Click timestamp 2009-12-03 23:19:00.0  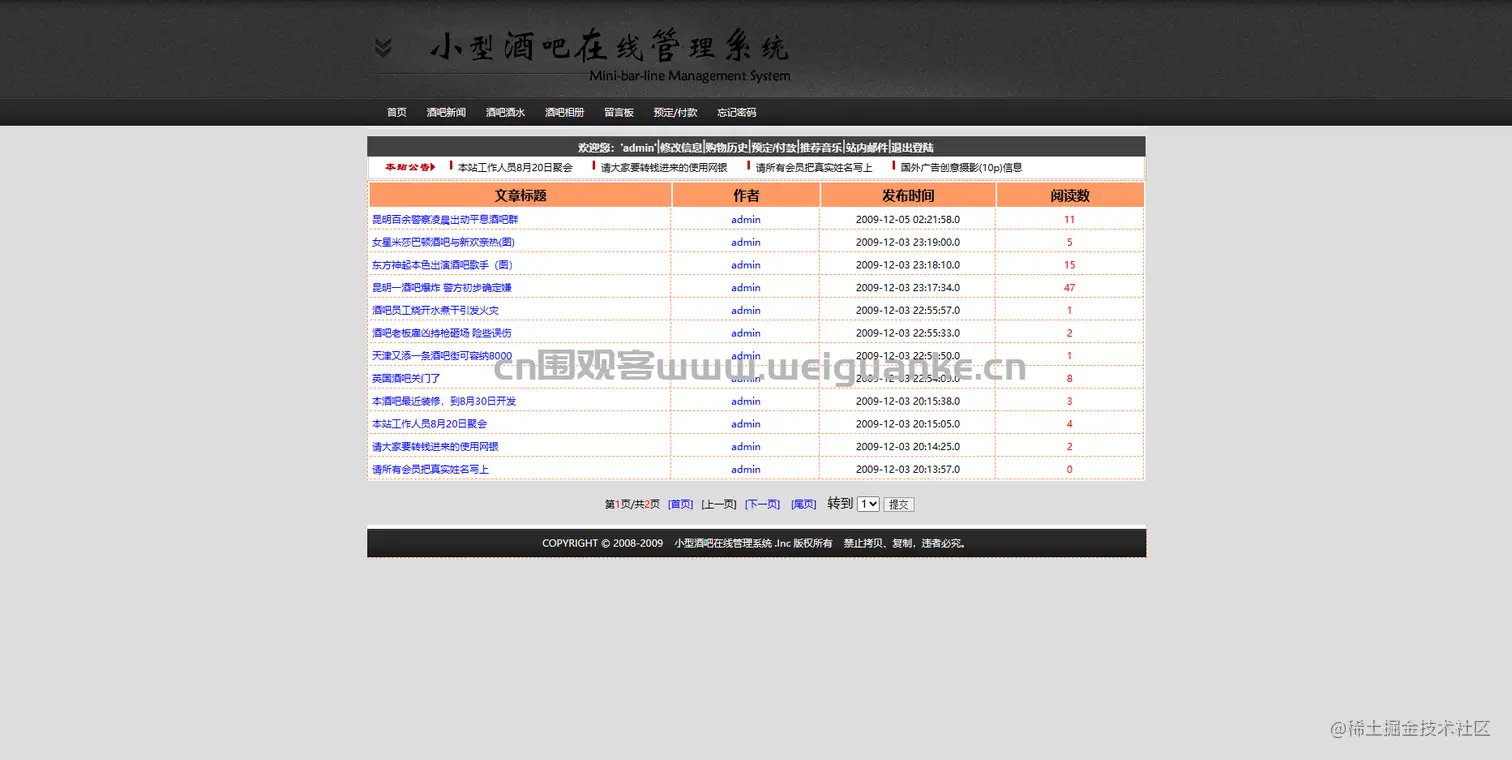click(x=908, y=242)
